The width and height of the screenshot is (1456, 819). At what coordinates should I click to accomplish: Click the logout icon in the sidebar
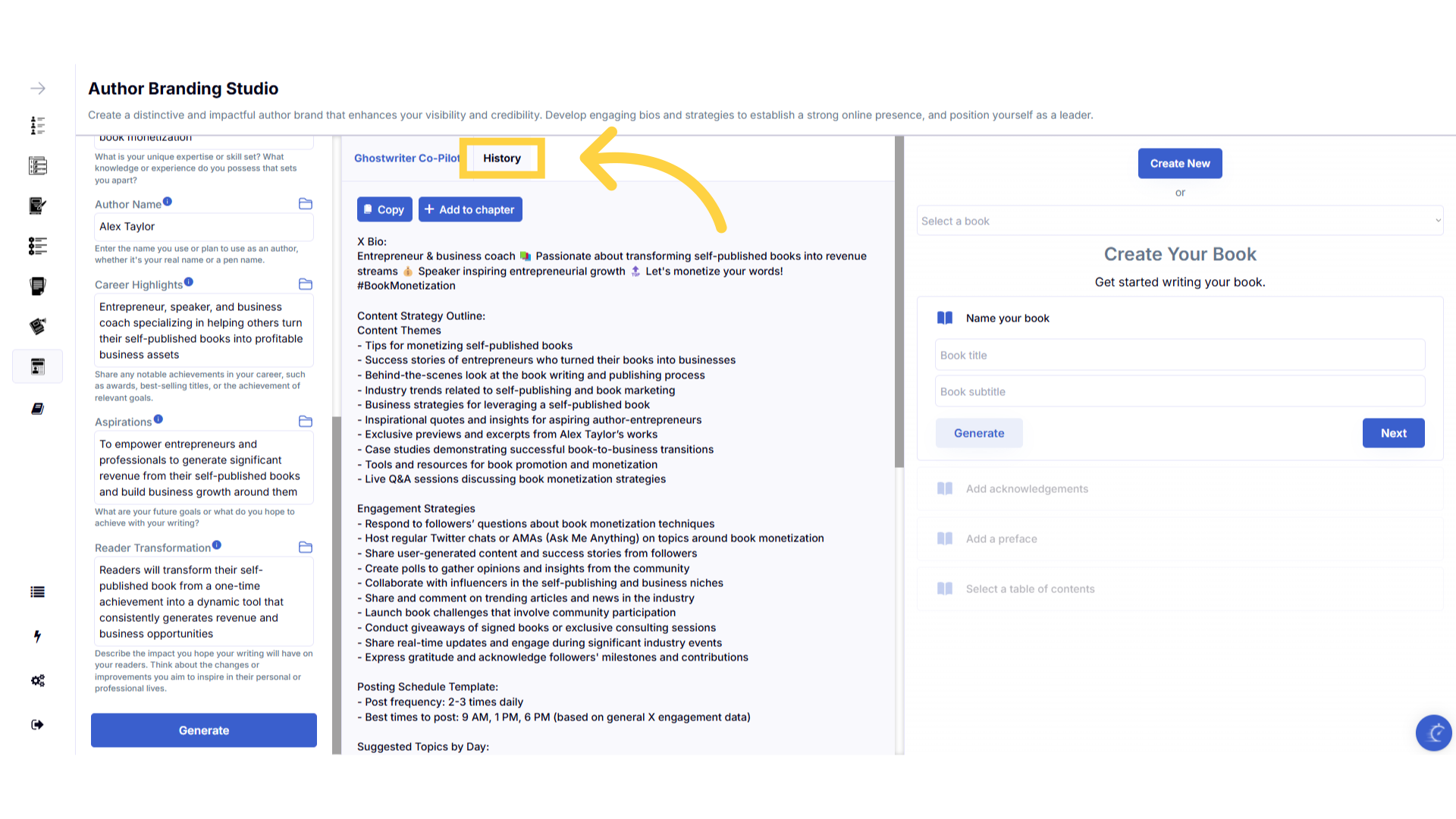(x=37, y=724)
